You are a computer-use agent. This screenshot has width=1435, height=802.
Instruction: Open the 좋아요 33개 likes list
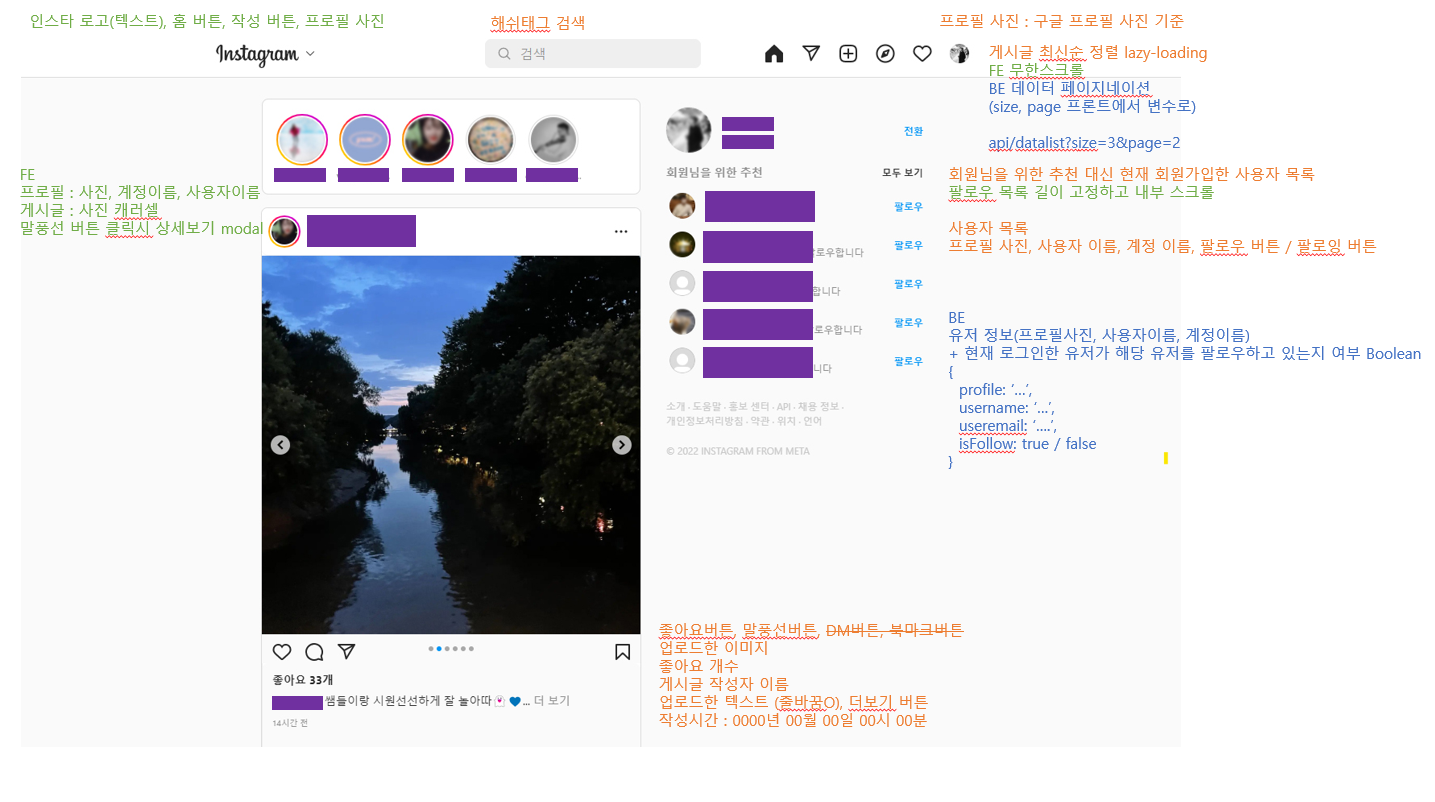tap(303, 680)
